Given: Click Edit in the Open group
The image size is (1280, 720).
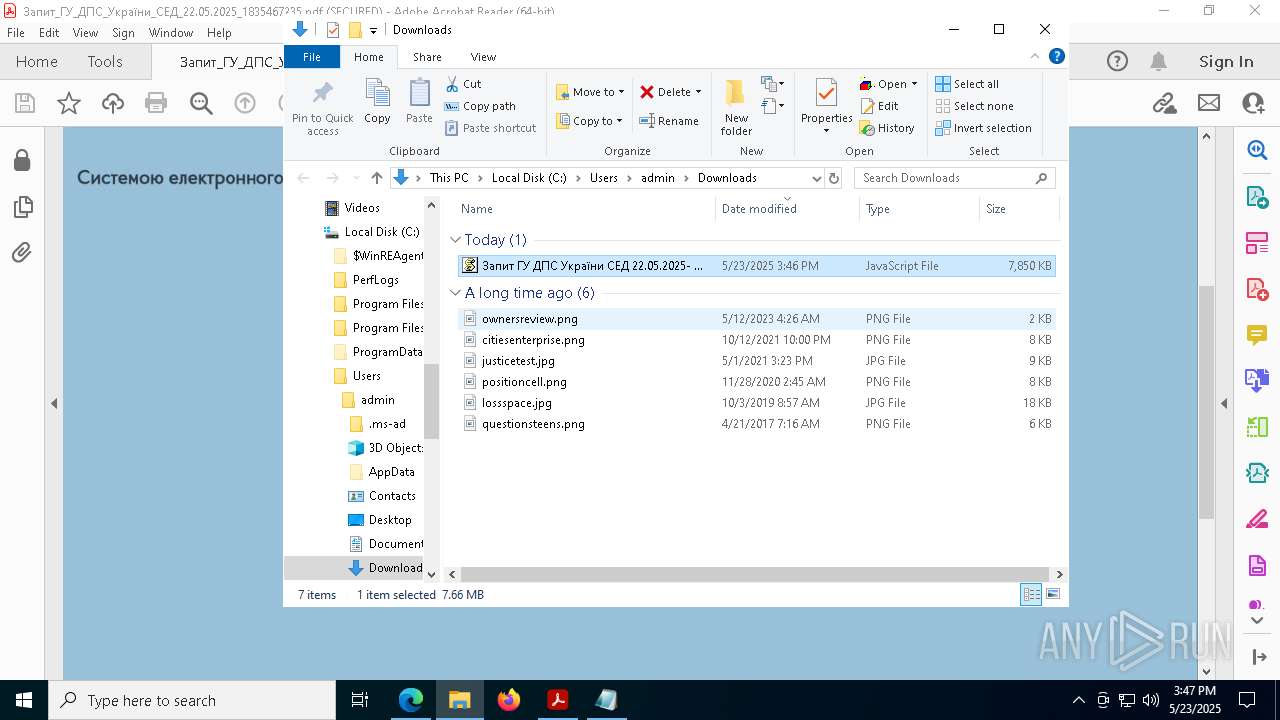Looking at the screenshot, I should click(879, 106).
